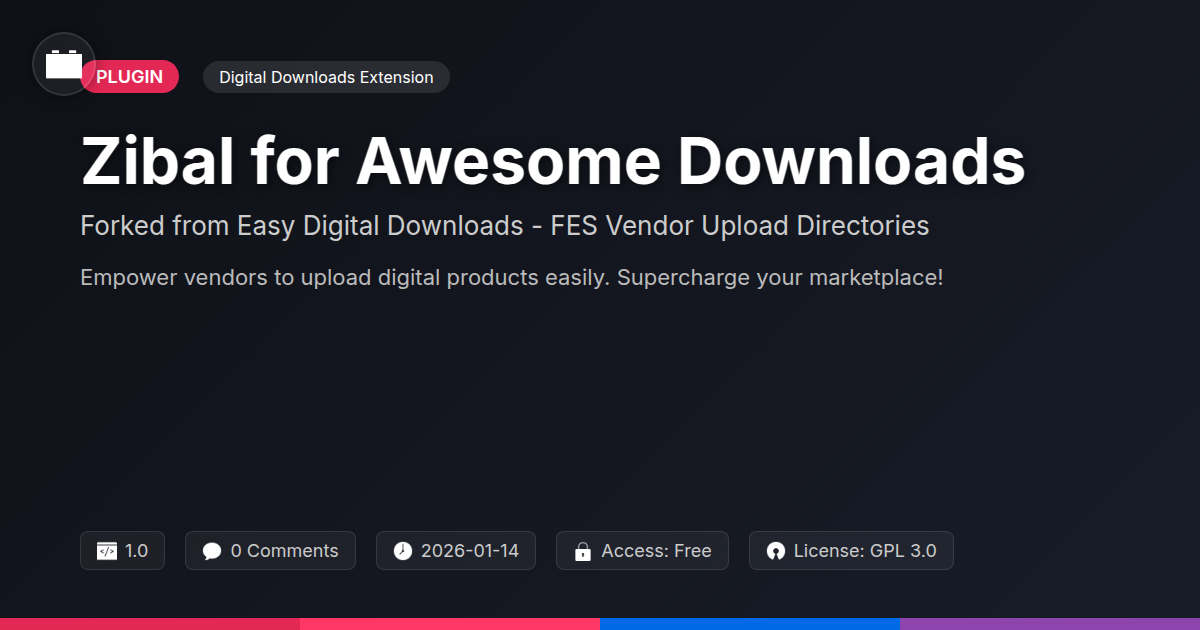
Task: Click the version code icon
Action: coord(107,551)
